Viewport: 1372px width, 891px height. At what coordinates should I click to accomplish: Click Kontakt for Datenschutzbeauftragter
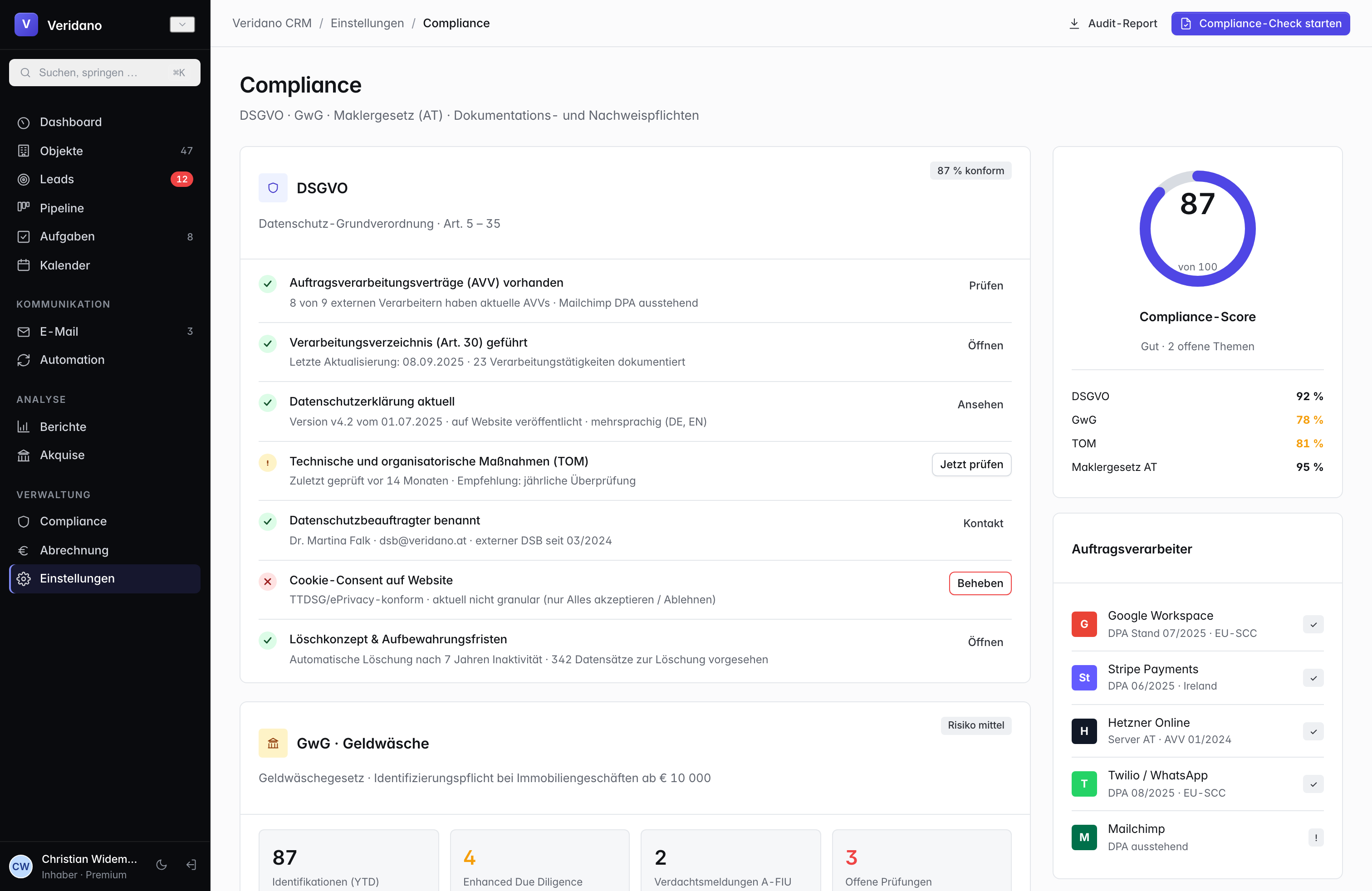click(x=983, y=524)
